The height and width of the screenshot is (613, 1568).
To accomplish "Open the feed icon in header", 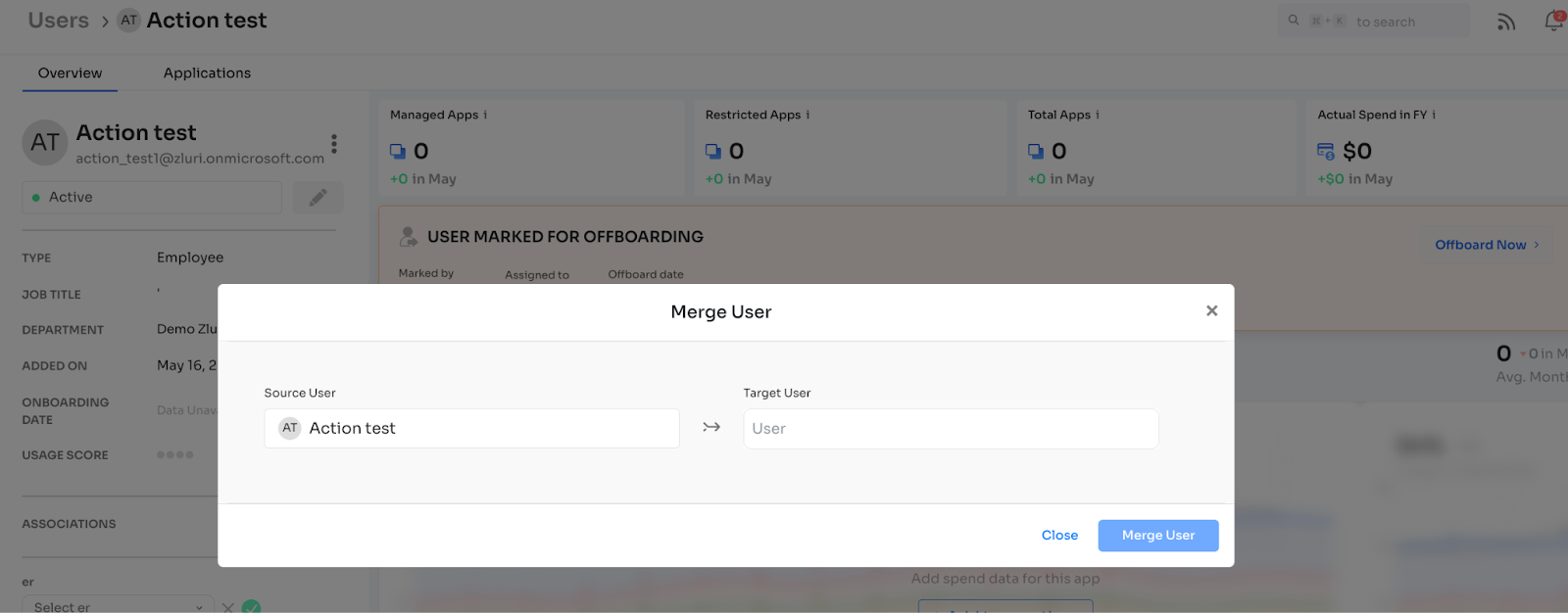I will click(1506, 22).
